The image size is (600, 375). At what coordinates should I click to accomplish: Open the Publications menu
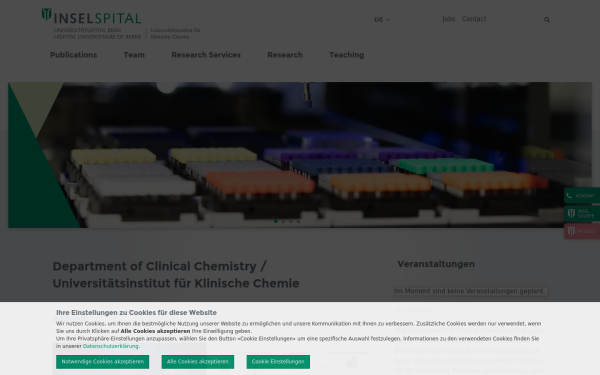[73, 55]
